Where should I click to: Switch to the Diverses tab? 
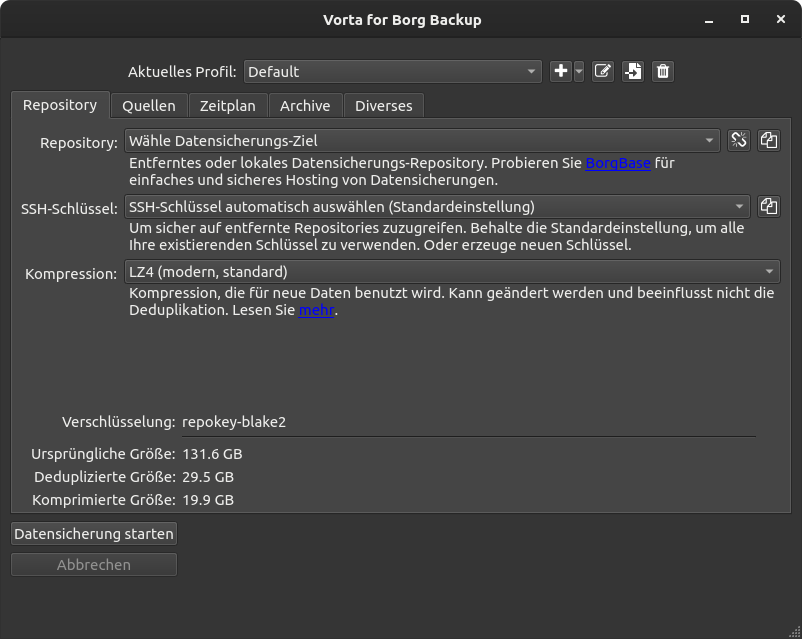click(384, 106)
